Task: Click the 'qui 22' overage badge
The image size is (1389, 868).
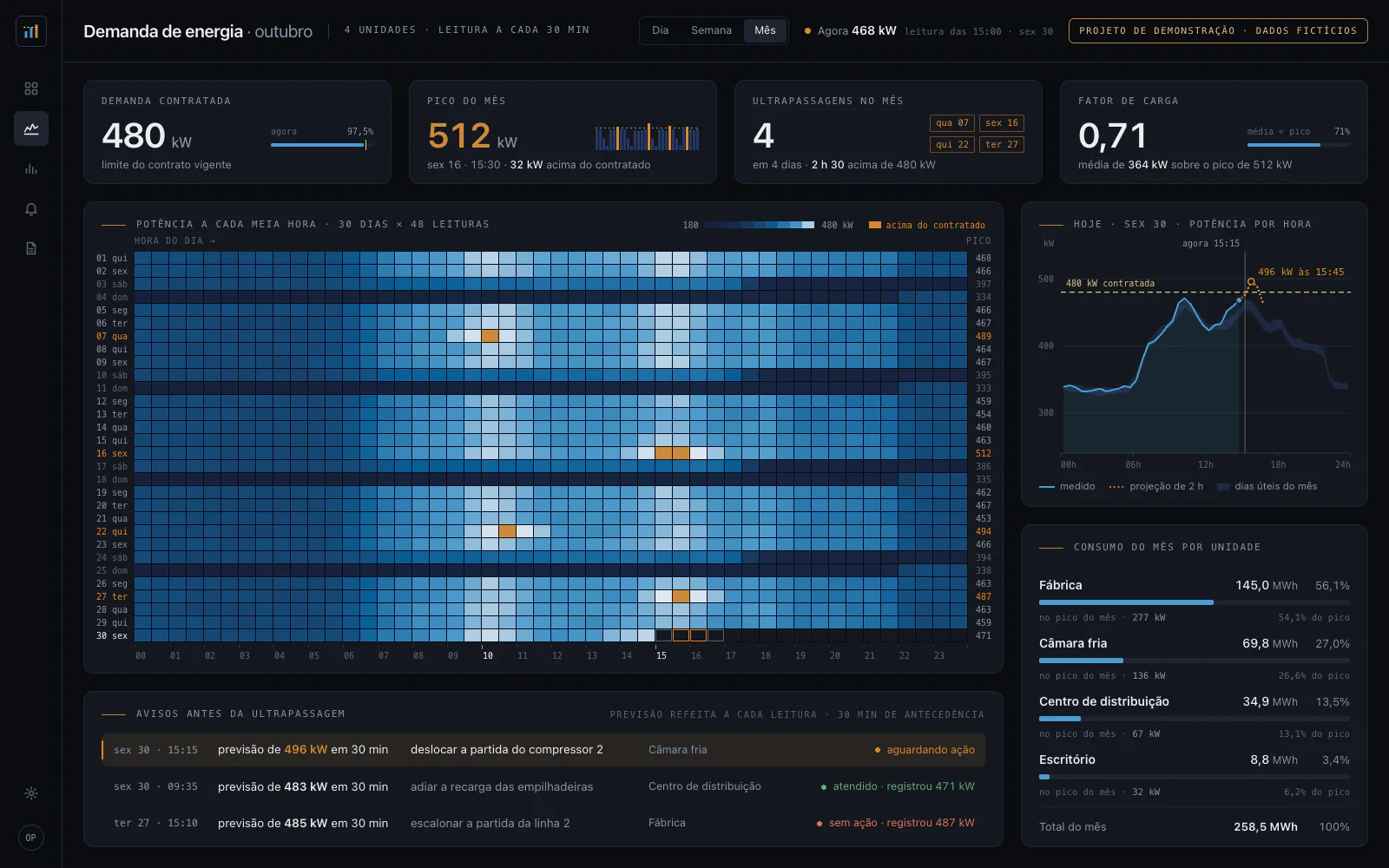Action: [952, 145]
